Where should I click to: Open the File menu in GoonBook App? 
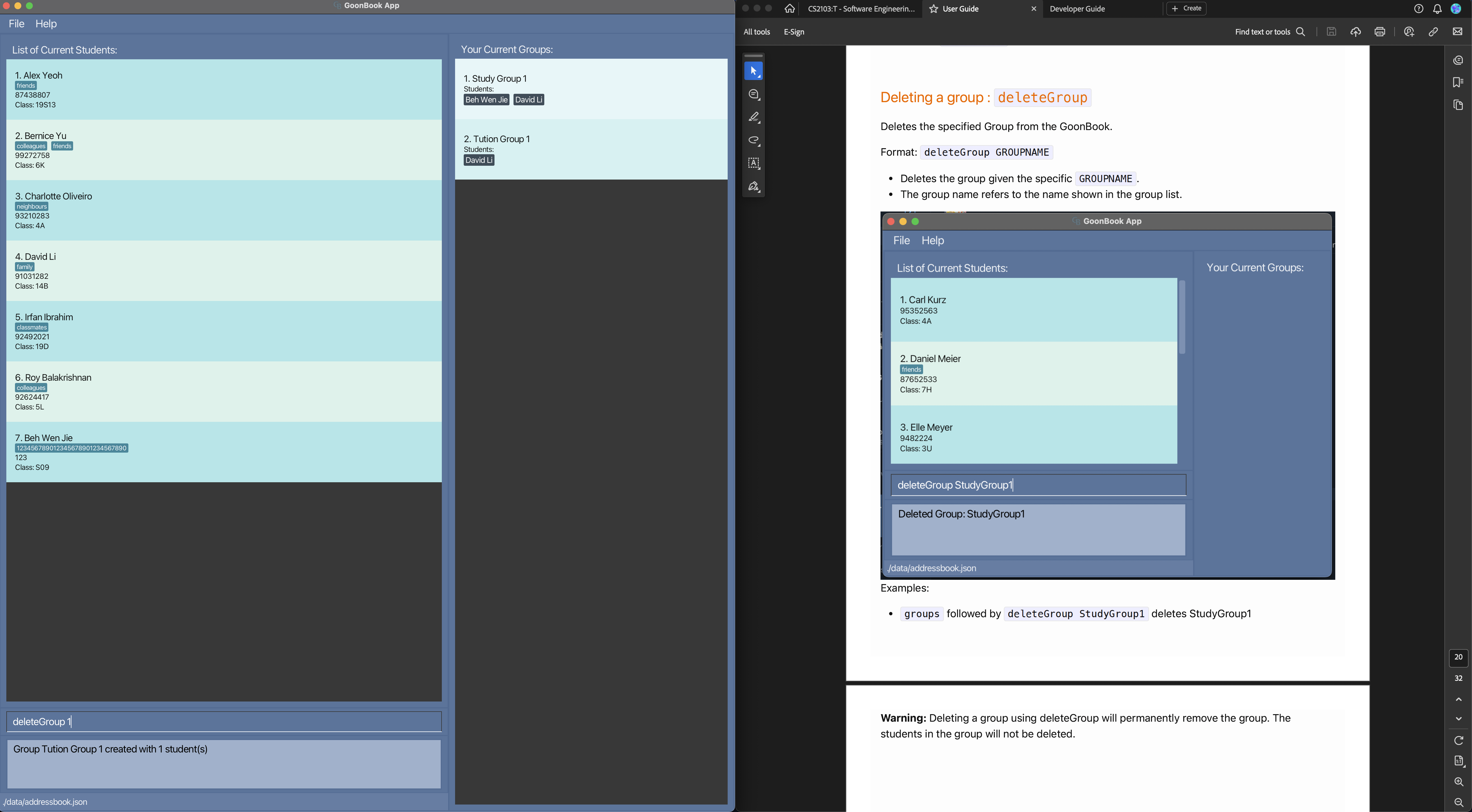(x=15, y=23)
